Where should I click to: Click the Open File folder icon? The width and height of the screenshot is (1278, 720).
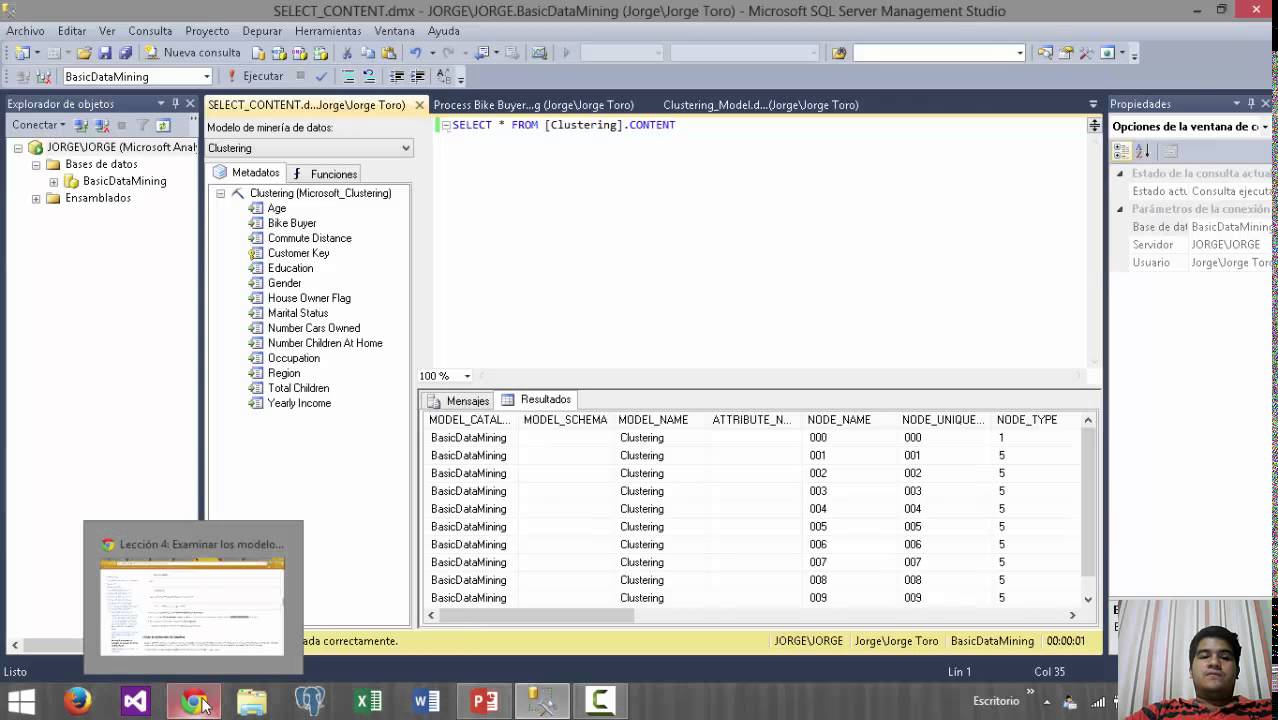(84, 53)
